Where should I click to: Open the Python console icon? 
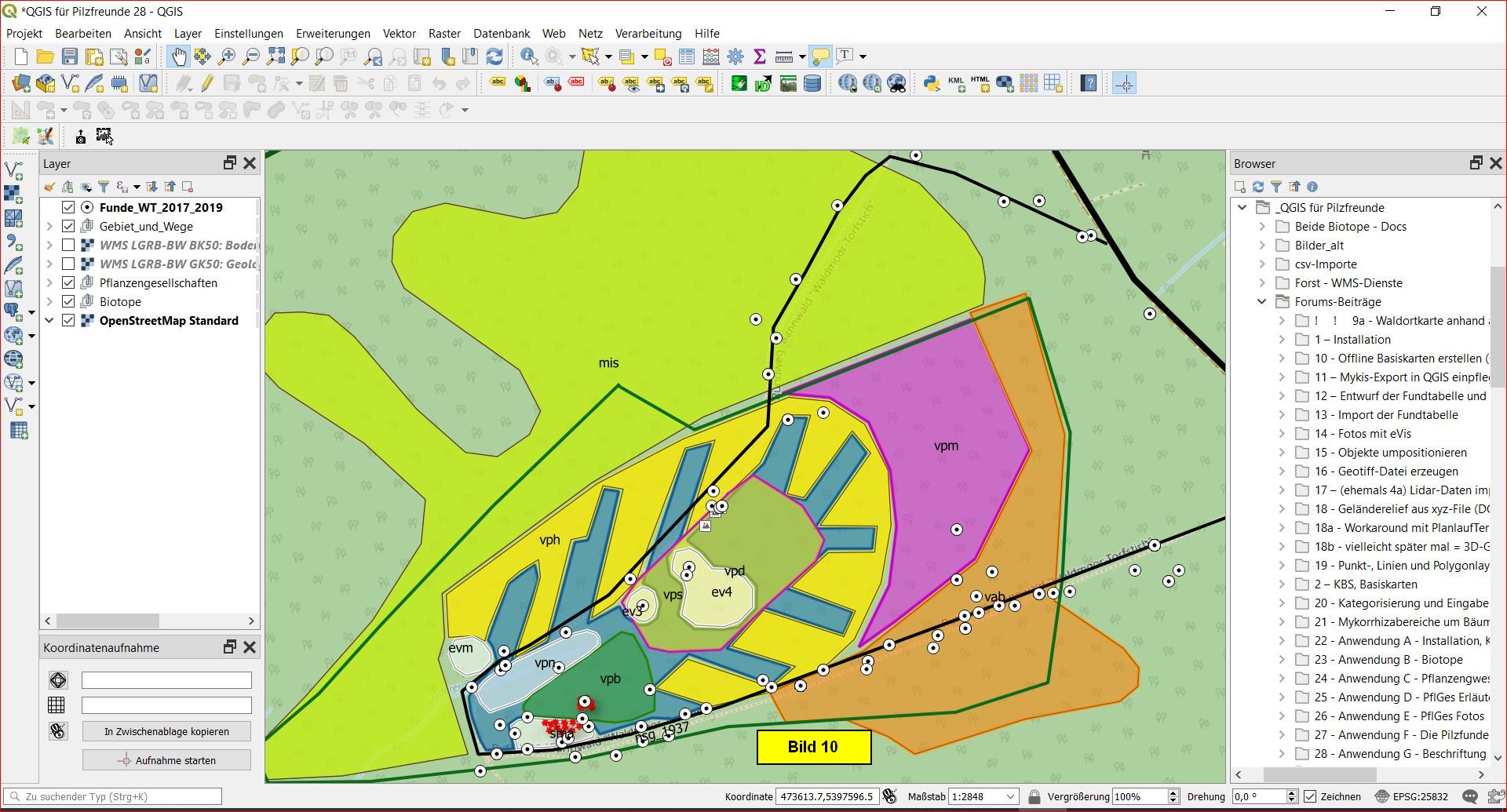pos(932,83)
